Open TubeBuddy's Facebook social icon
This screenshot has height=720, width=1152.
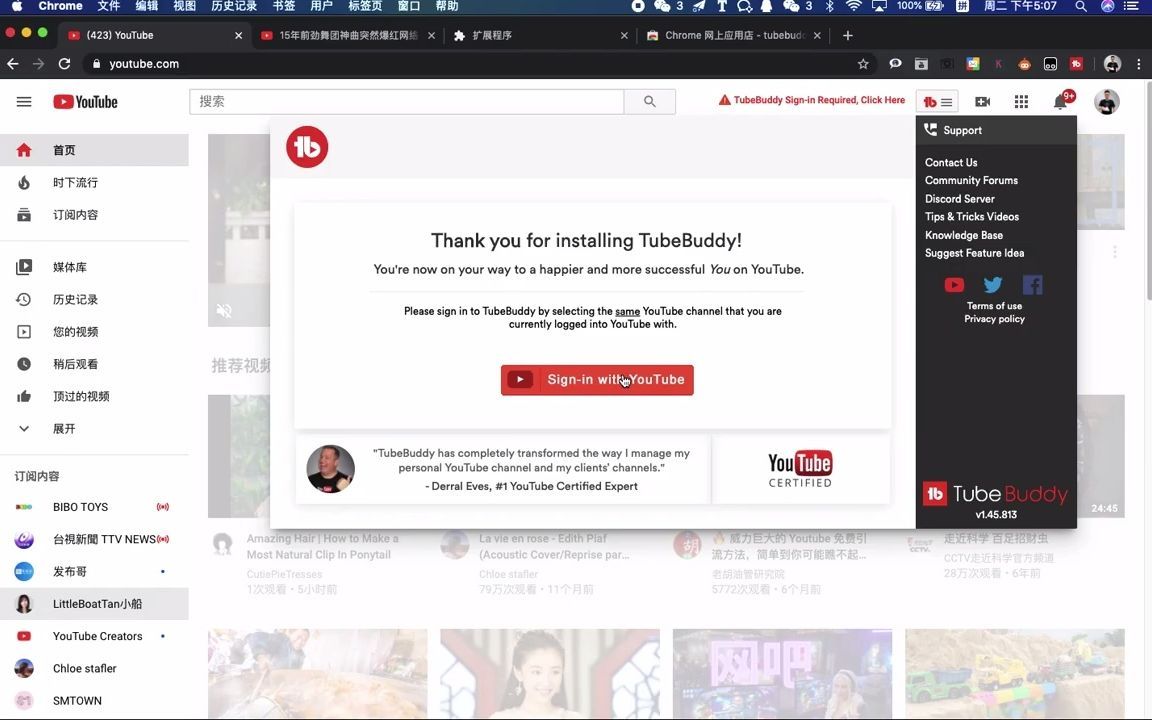click(1032, 284)
